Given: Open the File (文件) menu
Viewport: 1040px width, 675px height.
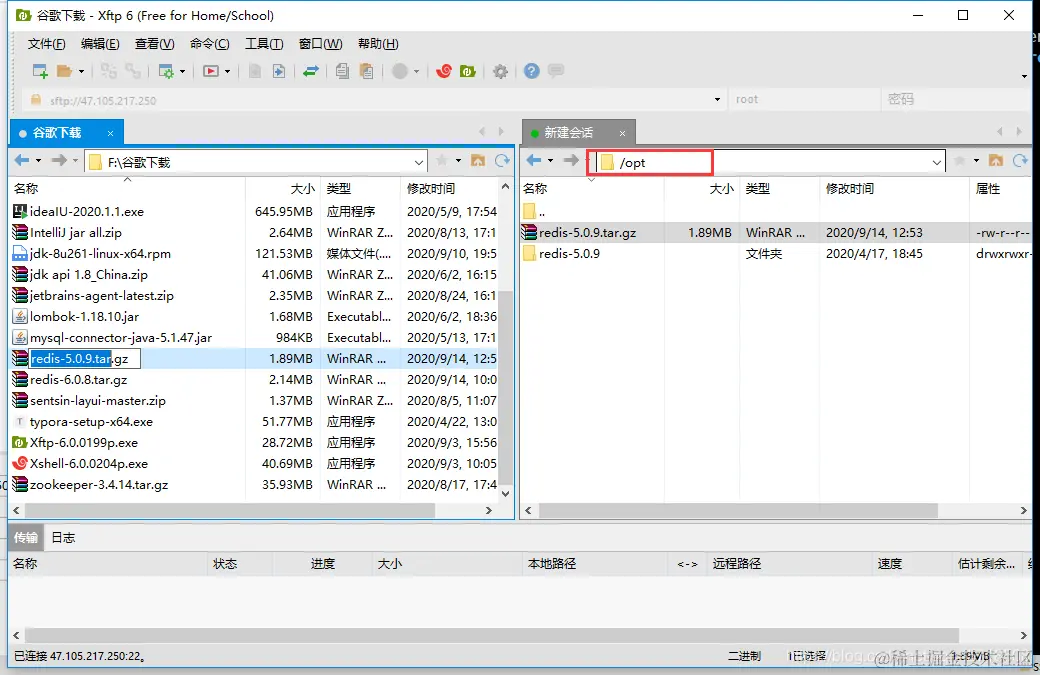Looking at the screenshot, I should 46,44.
